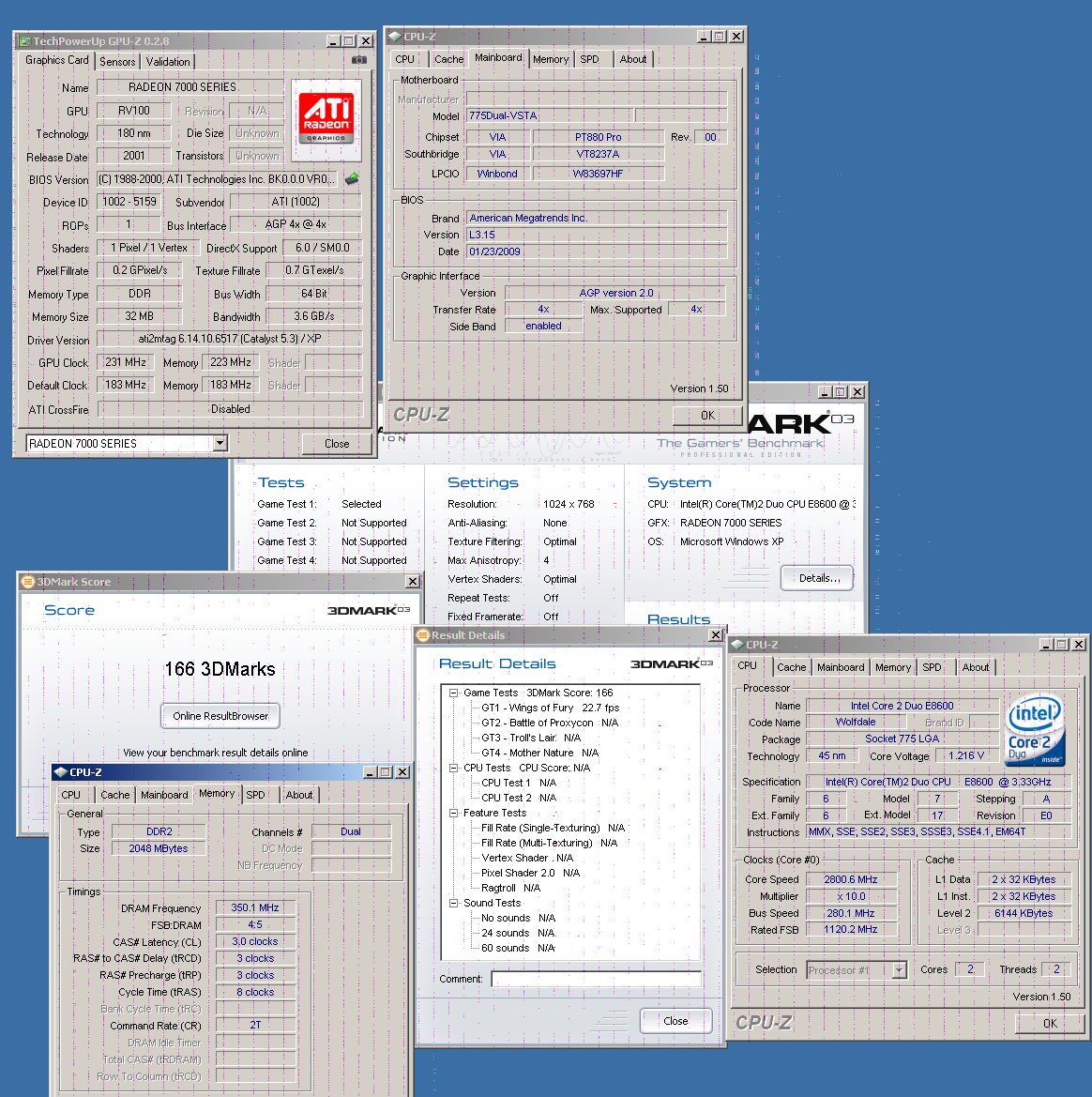Close the Result Details window with X

(715, 635)
